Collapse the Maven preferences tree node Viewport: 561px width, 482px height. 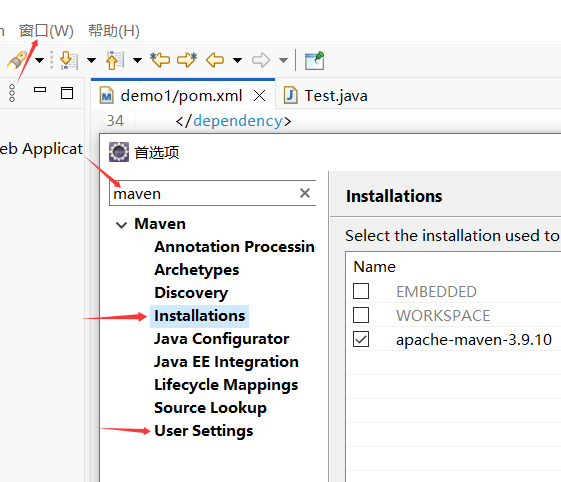pyautogui.click(x=121, y=225)
